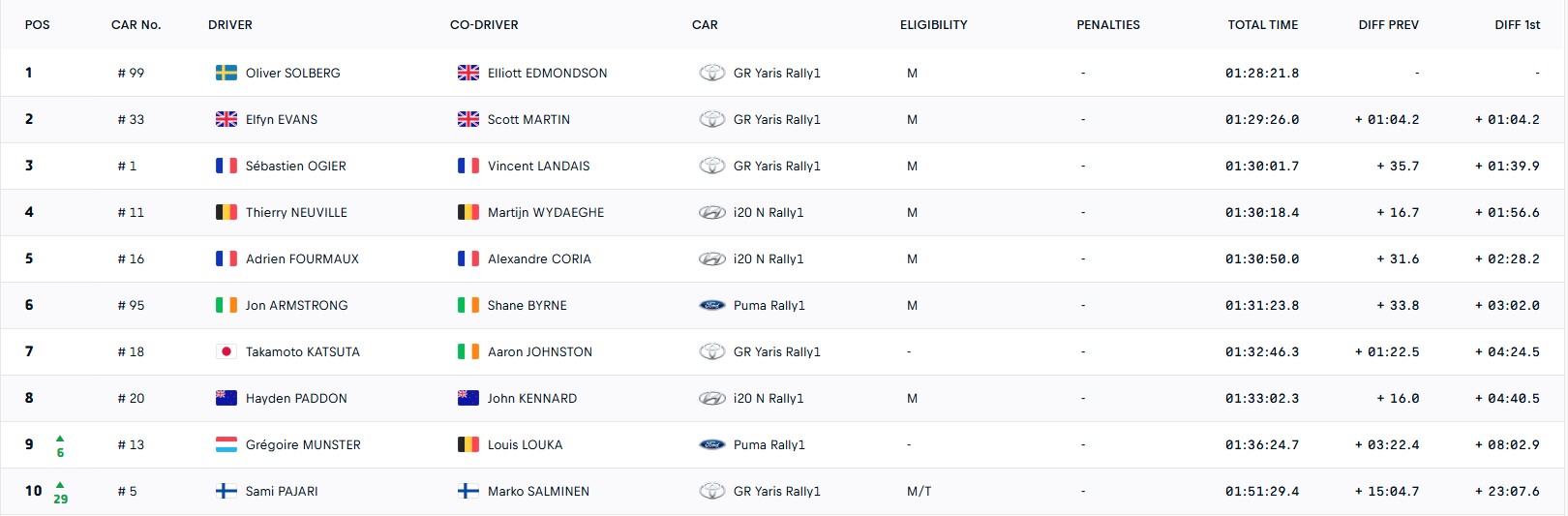Click the green up arrow in Pajari's row
Screen dimensions: 1568x516
click(60, 485)
